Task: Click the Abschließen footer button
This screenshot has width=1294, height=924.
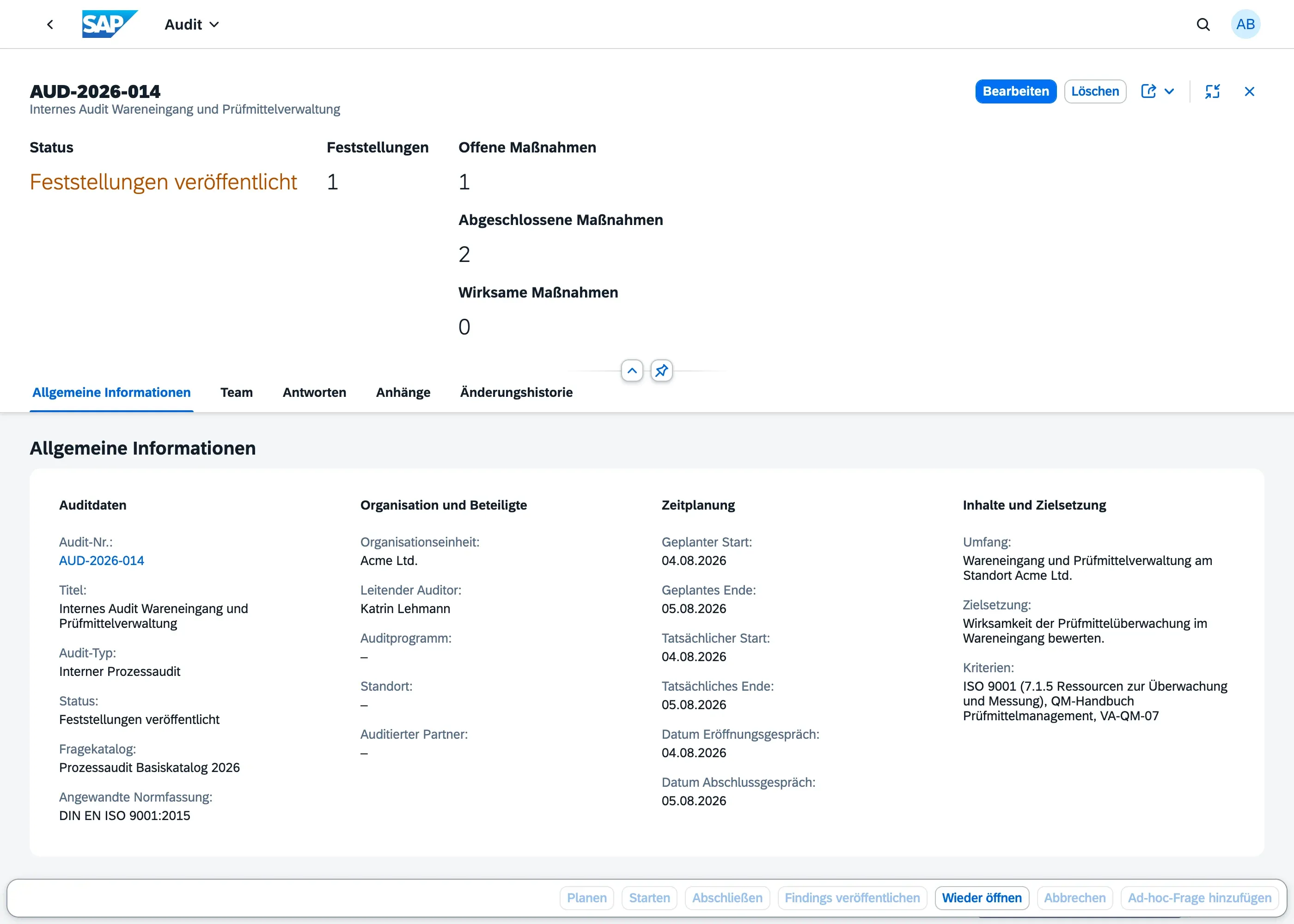Action: [x=727, y=898]
